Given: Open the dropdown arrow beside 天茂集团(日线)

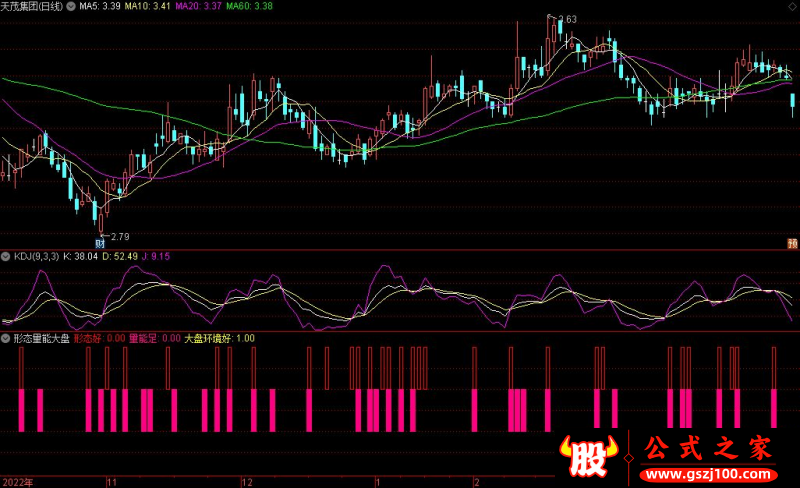Looking at the screenshot, I should coord(71,7).
